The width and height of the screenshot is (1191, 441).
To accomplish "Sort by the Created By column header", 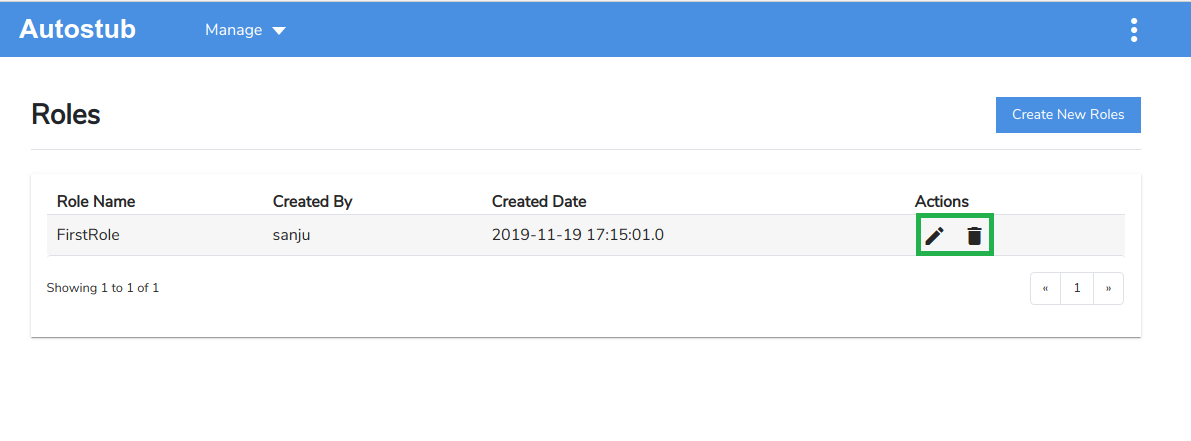I will 312,201.
